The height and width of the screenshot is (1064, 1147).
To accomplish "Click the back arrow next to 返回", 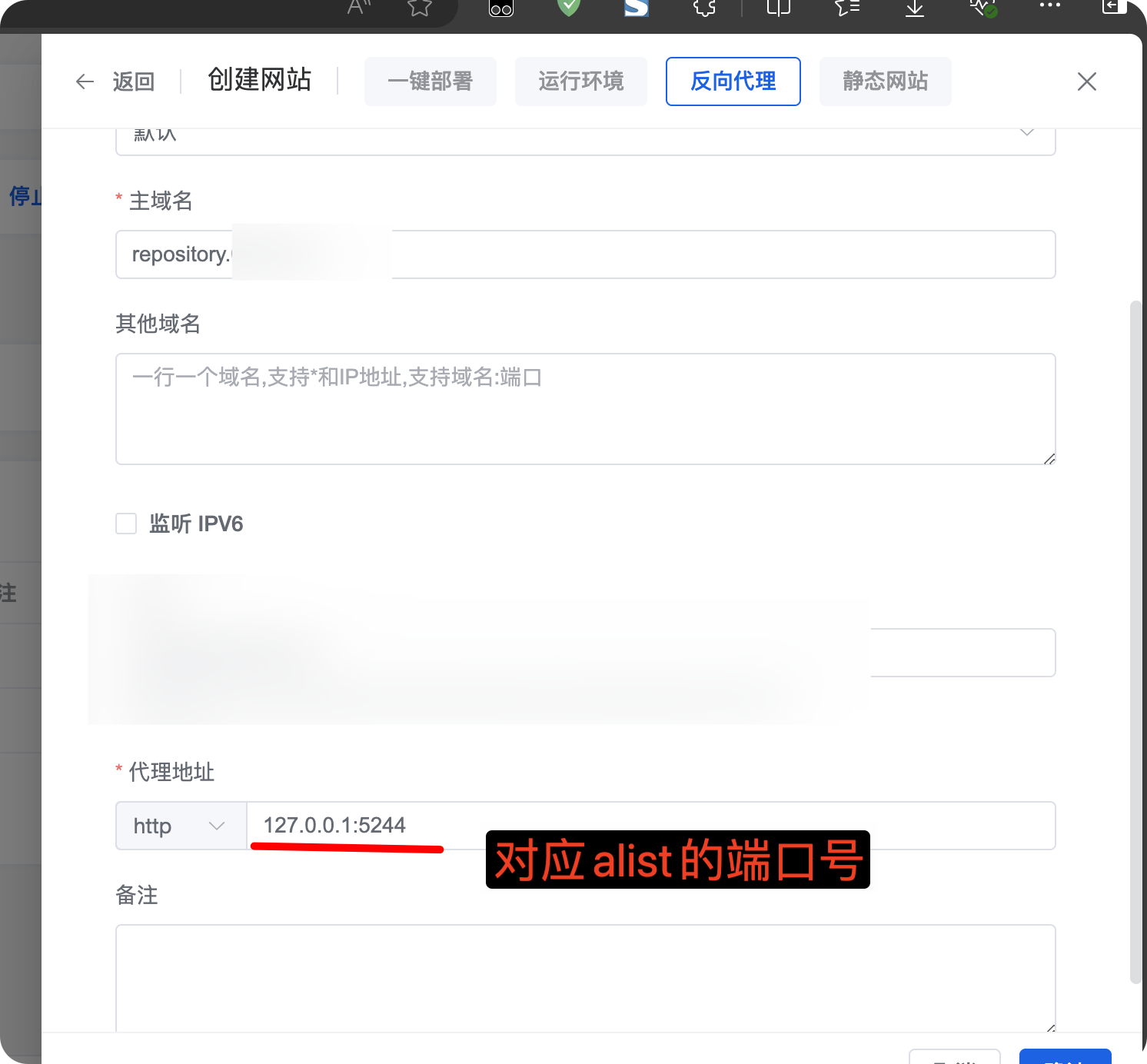I will [85, 81].
